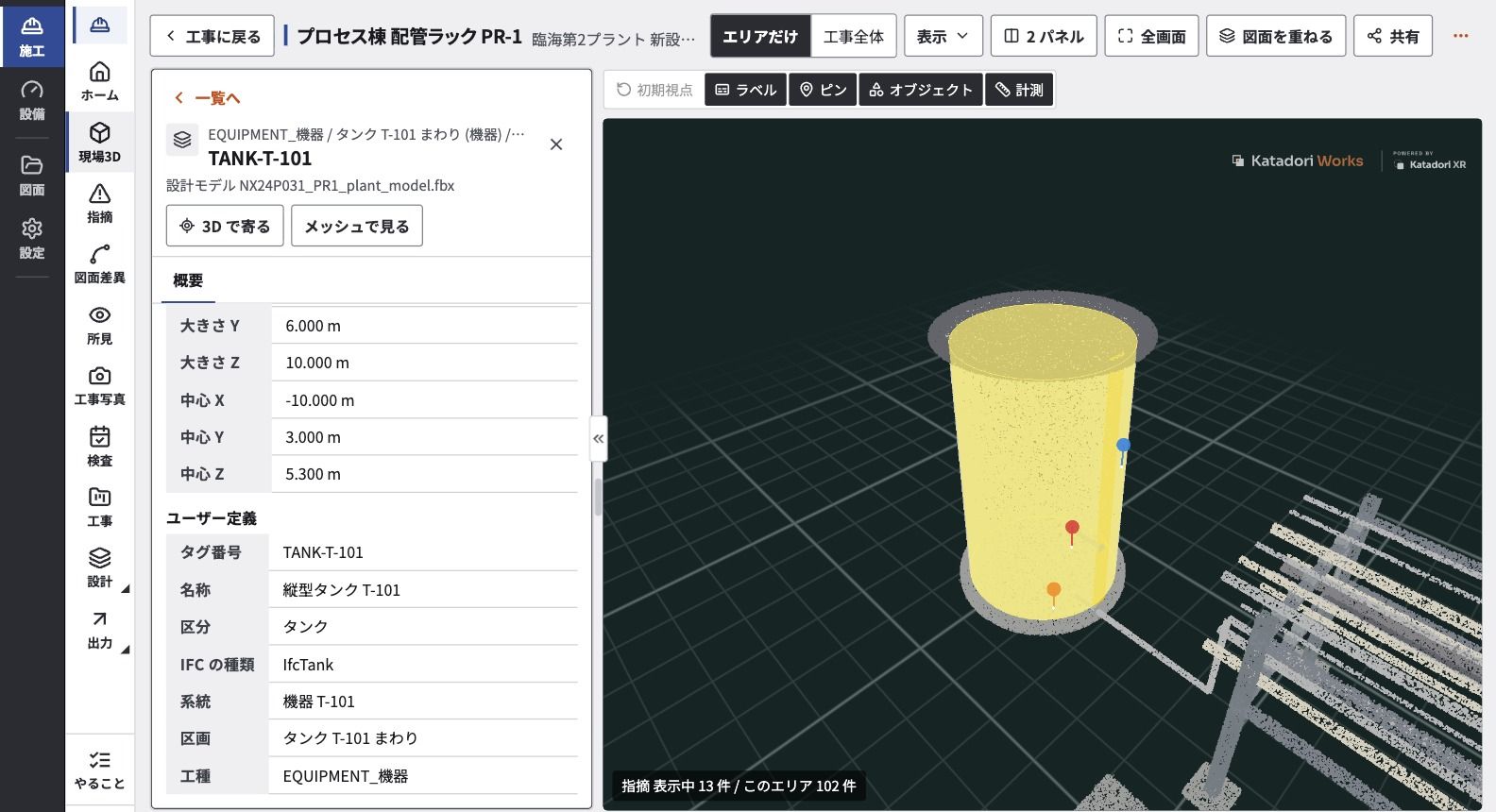Click the helmet icon atop secondary sidebar
The height and width of the screenshot is (812, 1496).
pyautogui.click(x=99, y=25)
